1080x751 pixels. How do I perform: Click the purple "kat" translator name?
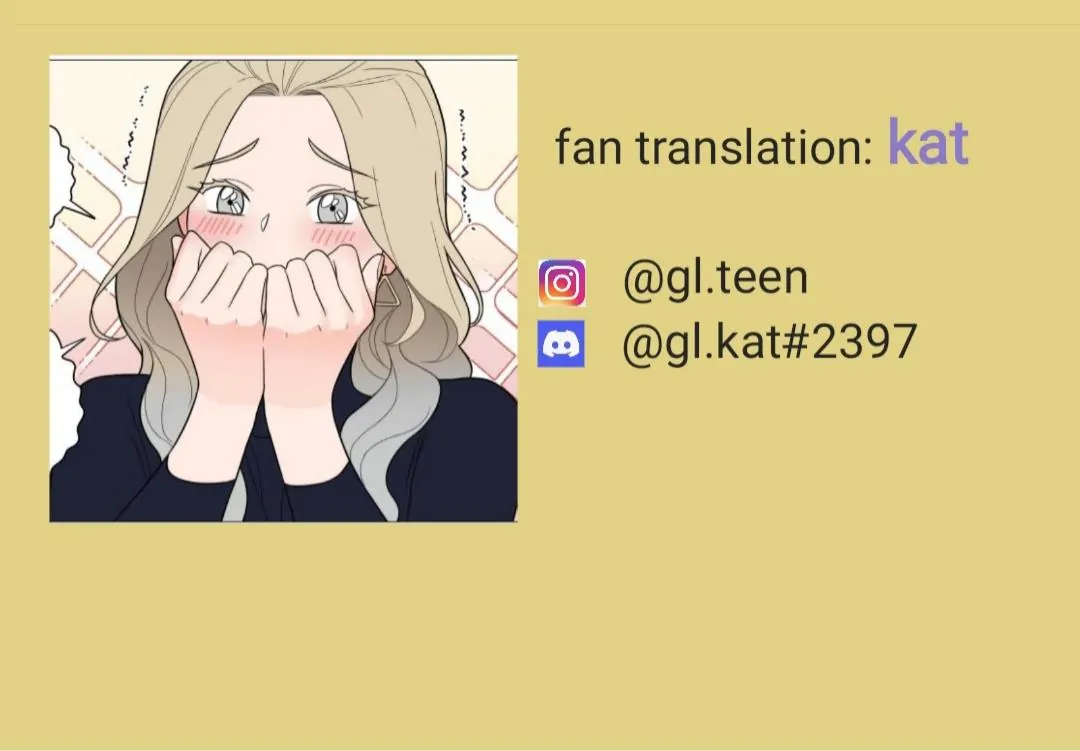928,141
